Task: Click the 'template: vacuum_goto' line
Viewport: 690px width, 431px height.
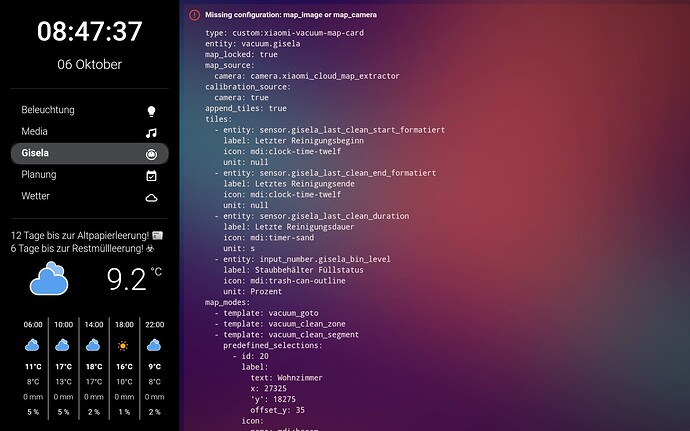Action: pos(266,313)
